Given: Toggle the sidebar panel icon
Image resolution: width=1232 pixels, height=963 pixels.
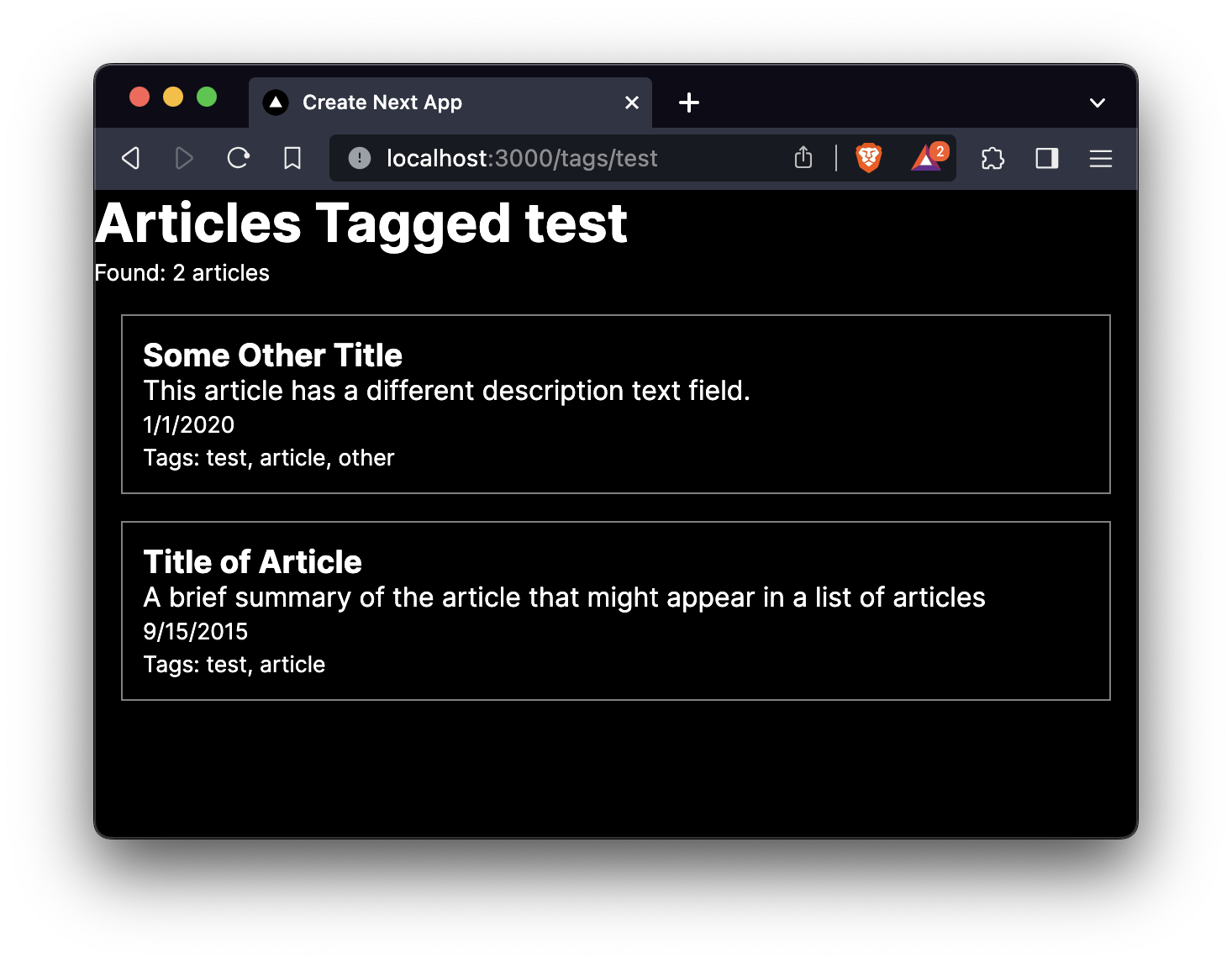Looking at the screenshot, I should [1047, 158].
